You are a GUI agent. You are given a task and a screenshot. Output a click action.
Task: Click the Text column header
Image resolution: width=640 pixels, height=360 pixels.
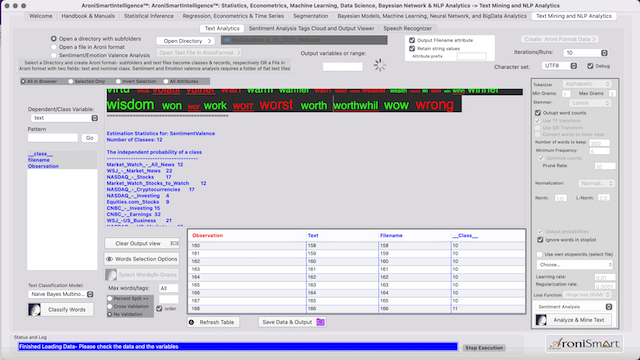click(x=313, y=236)
